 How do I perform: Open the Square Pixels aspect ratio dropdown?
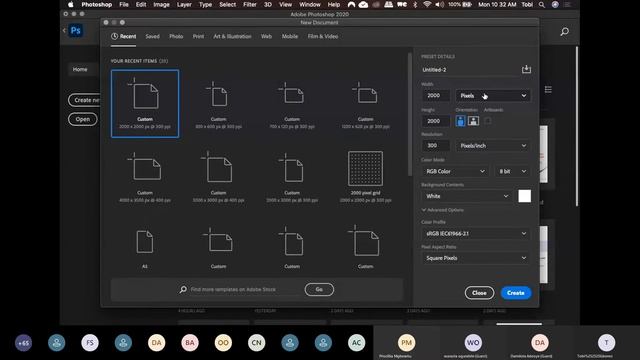[476, 258]
